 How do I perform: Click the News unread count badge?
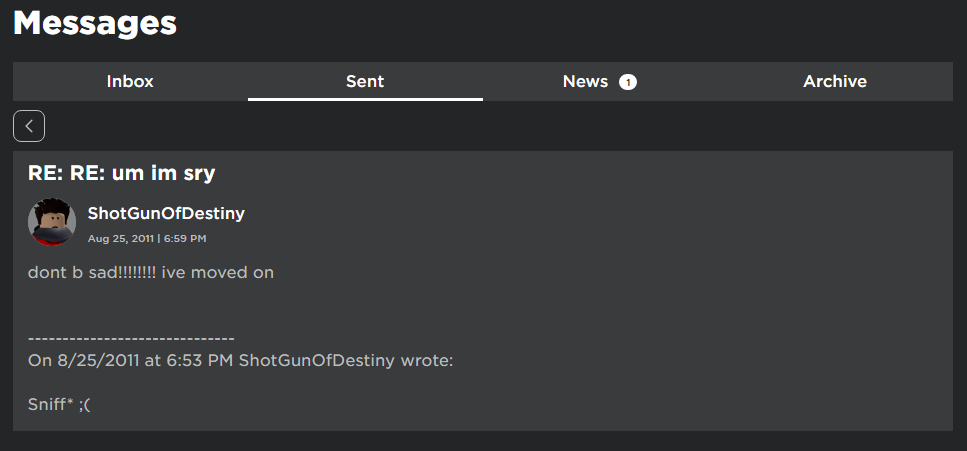click(x=627, y=82)
